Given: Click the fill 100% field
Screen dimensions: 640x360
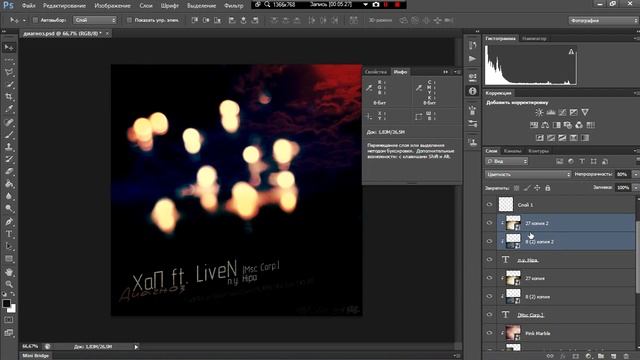Looking at the screenshot, I should [623, 188].
